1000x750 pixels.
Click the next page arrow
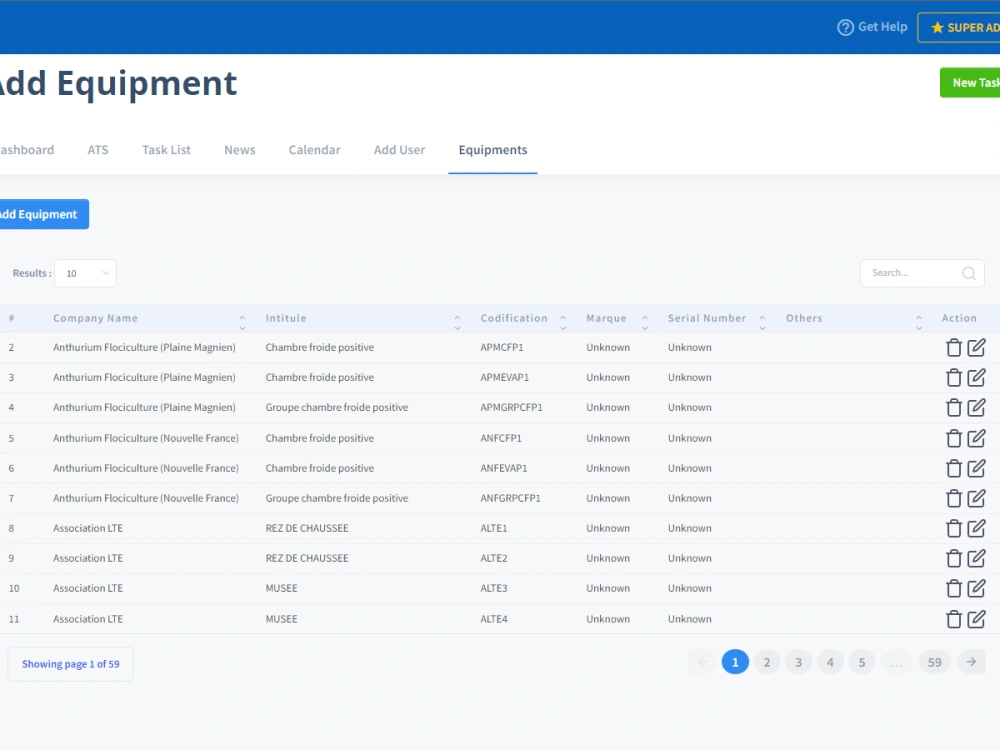pyautogui.click(x=970, y=662)
